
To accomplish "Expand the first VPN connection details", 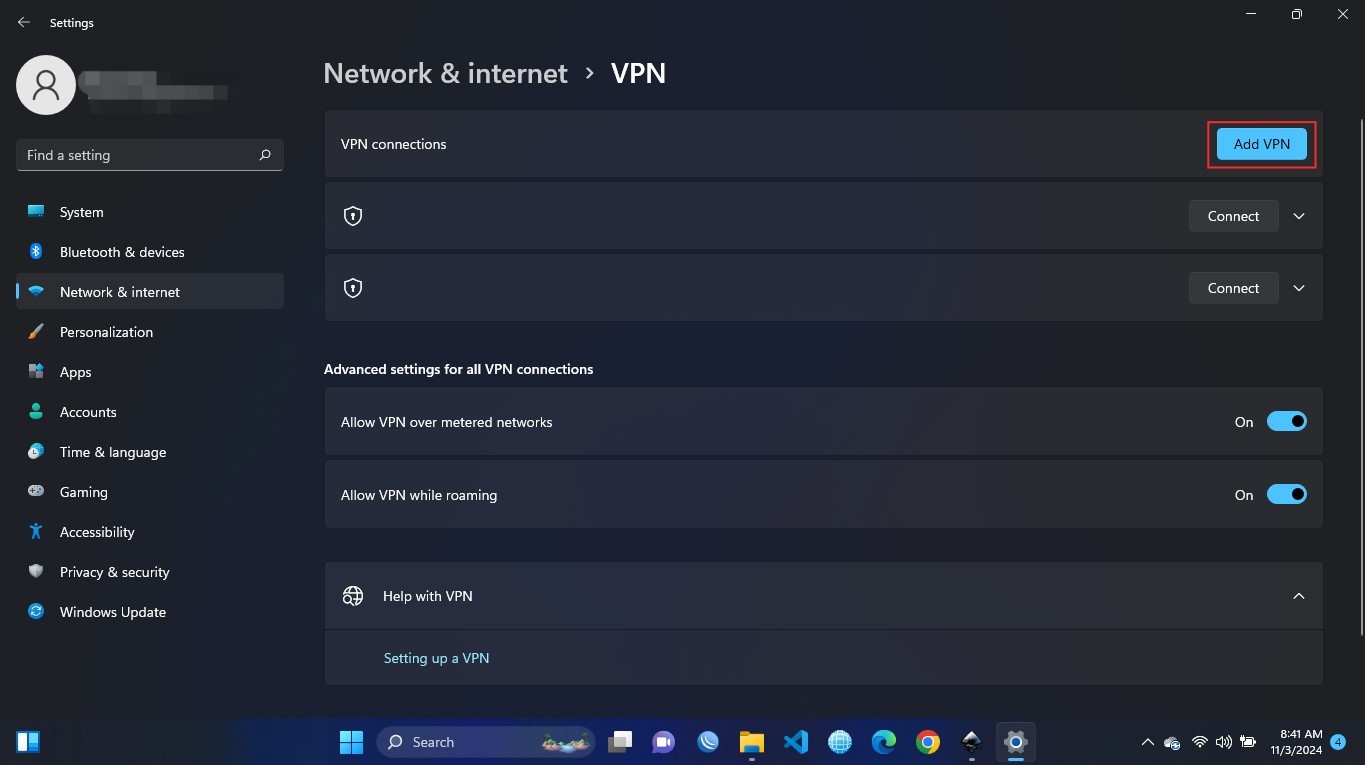I will pos(1299,216).
